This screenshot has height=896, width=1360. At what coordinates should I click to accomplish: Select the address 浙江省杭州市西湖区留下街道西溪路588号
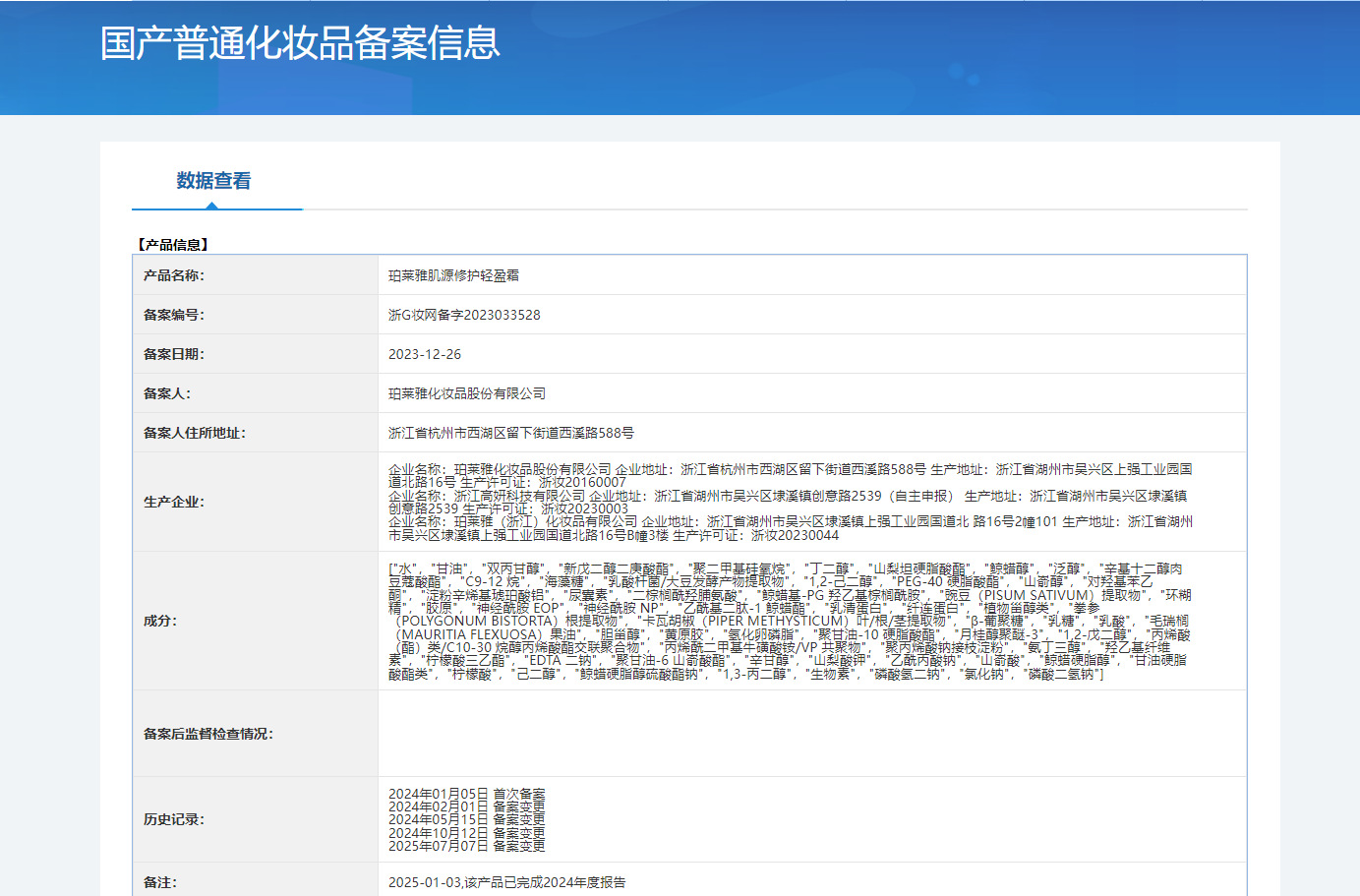point(511,433)
